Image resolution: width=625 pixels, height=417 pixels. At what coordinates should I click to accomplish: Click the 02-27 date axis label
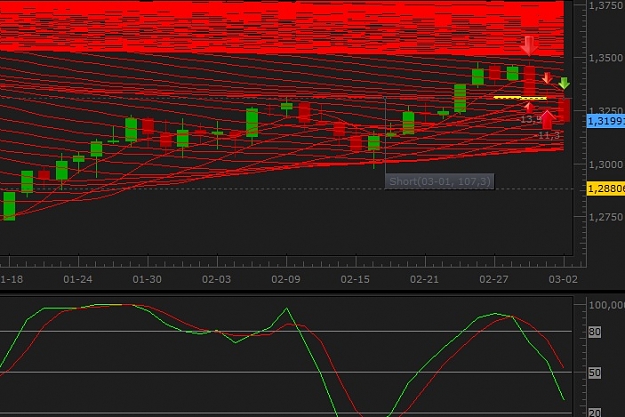pos(494,279)
